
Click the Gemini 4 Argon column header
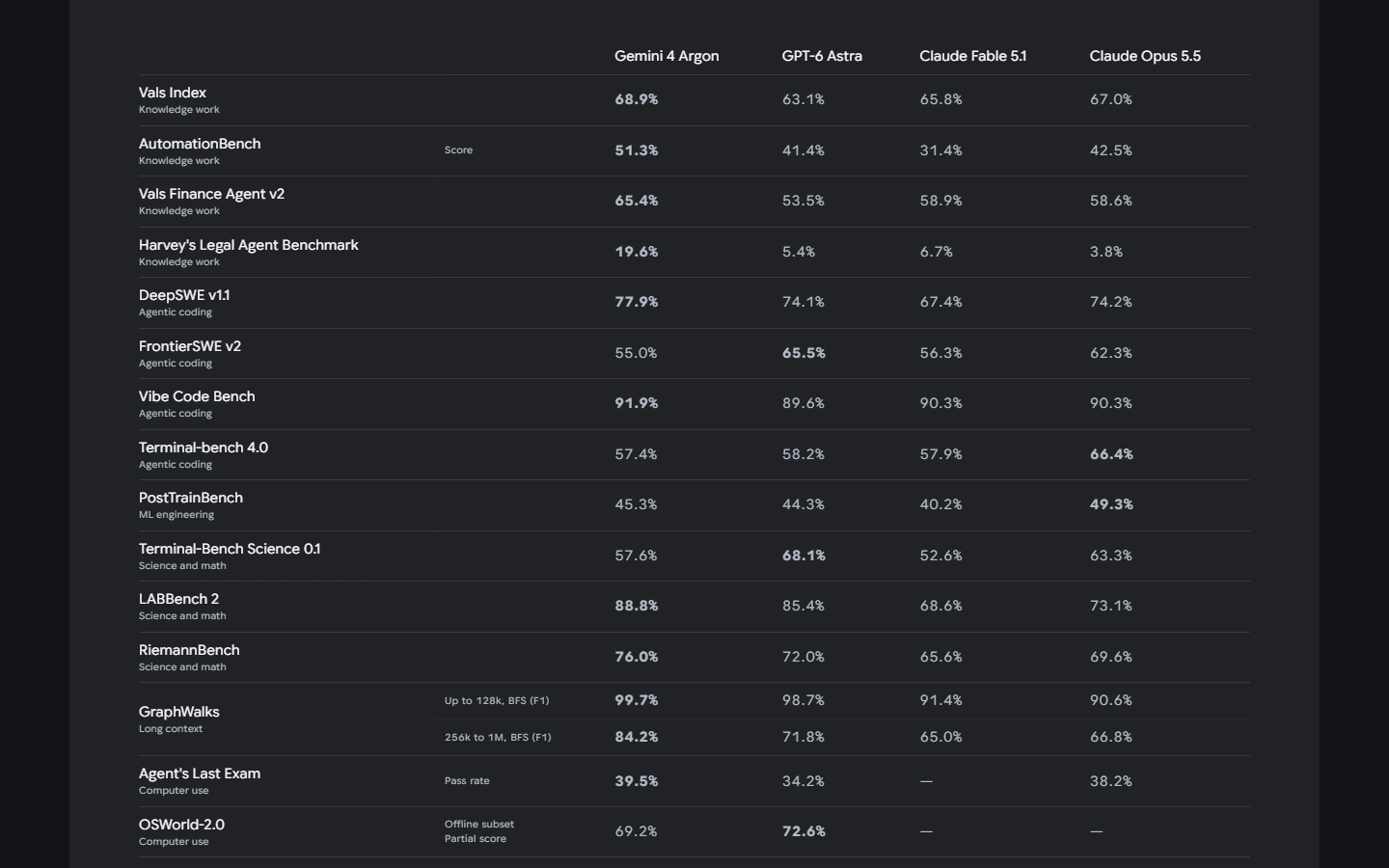pyautogui.click(x=667, y=56)
